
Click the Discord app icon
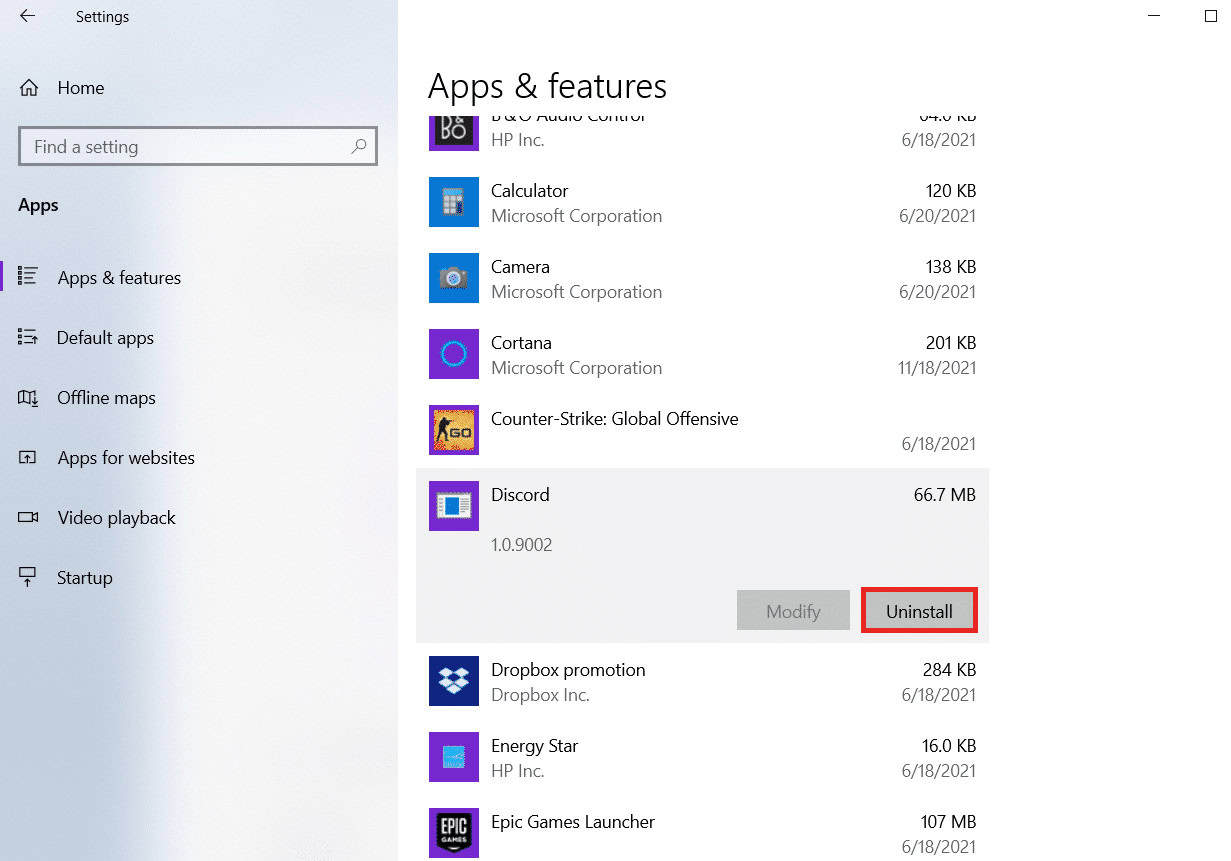453,506
